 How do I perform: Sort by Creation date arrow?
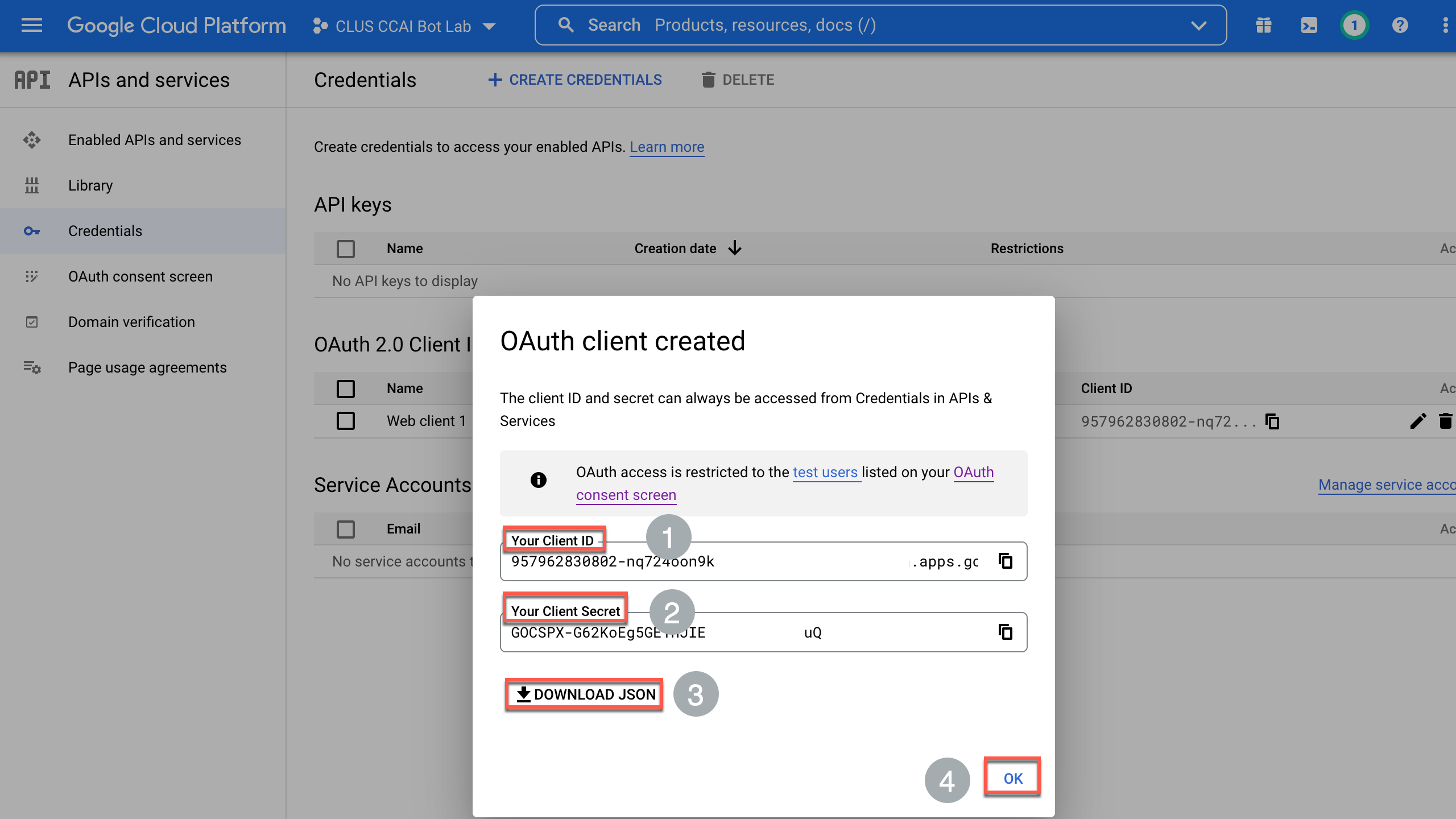click(x=735, y=249)
